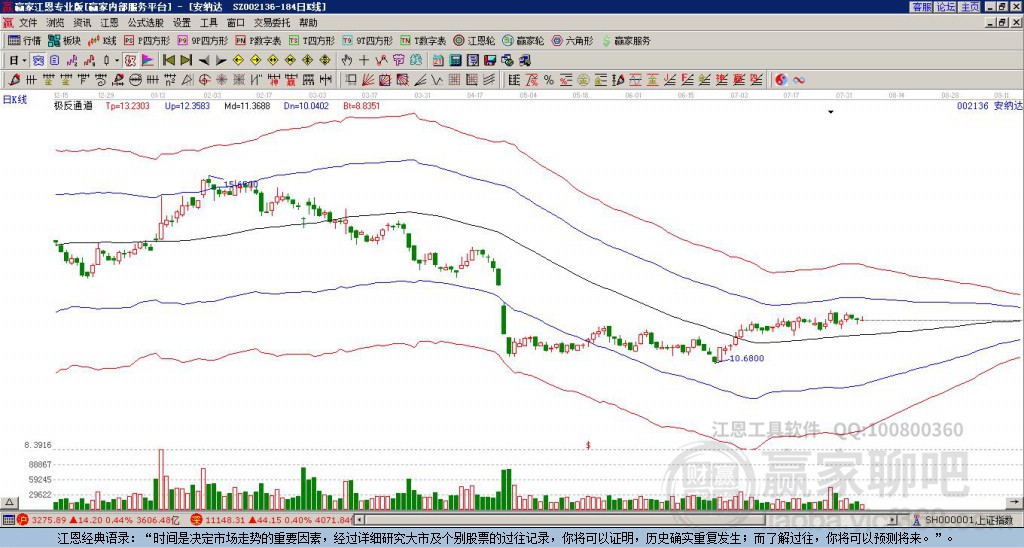Launch the 赢家轮 wheel tool
The height and width of the screenshot is (548, 1024).
[x=523, y=40]
